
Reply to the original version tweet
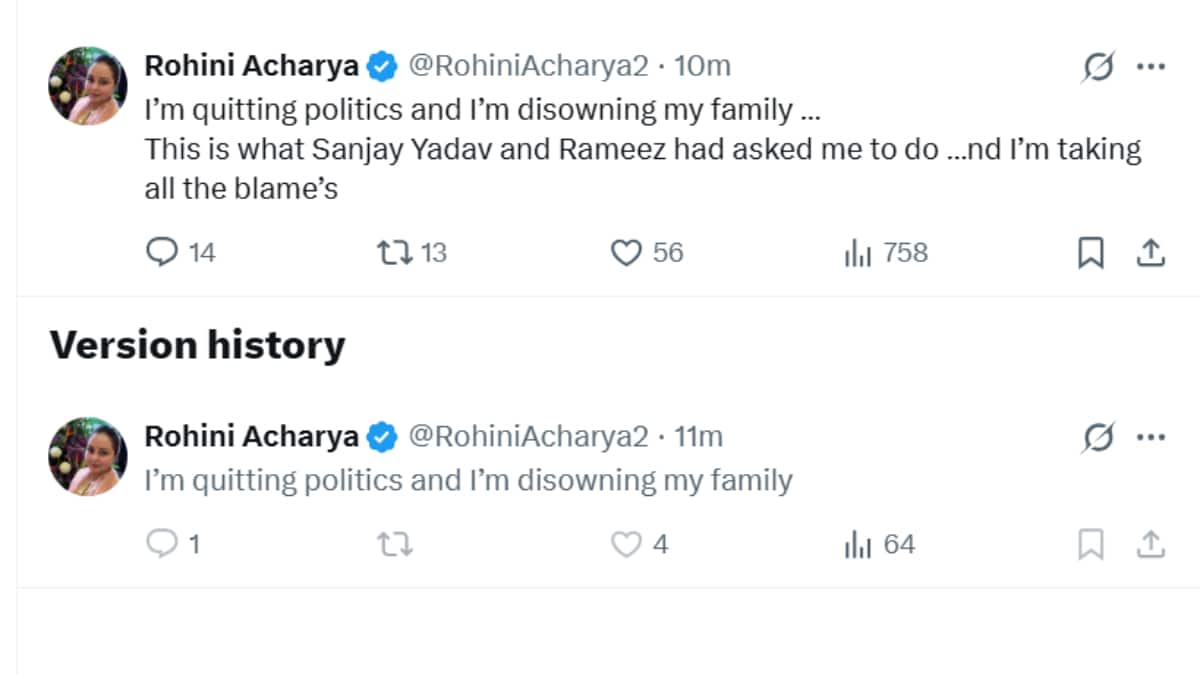(163, 544)
